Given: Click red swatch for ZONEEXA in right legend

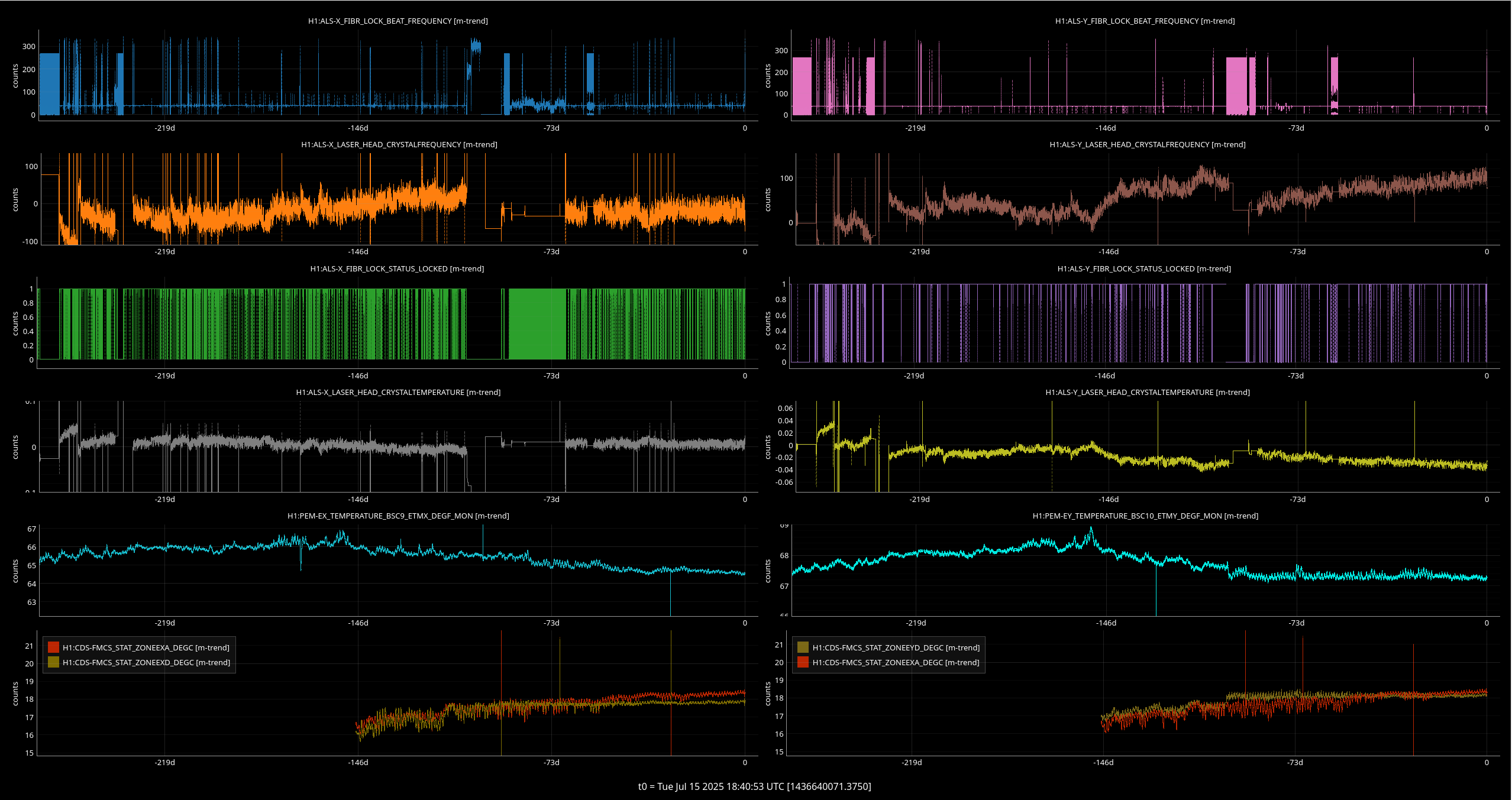Looking at the screenshot, I should (x=803, y=662).
